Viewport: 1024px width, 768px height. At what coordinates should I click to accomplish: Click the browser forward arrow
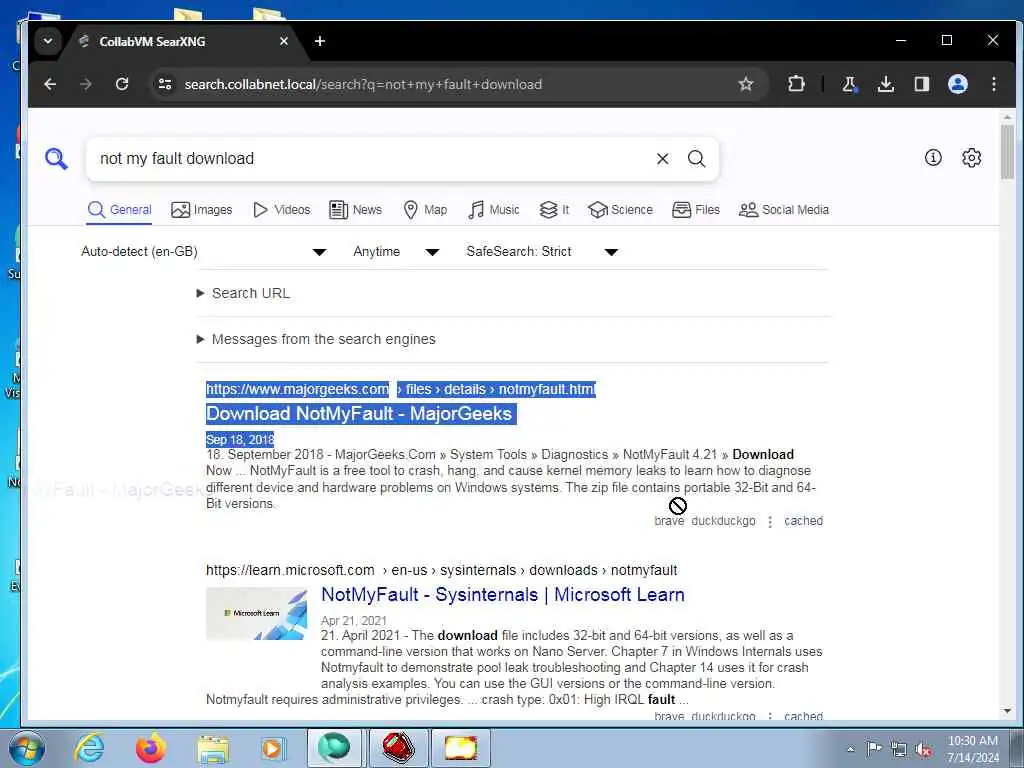[x=86, y=84]
